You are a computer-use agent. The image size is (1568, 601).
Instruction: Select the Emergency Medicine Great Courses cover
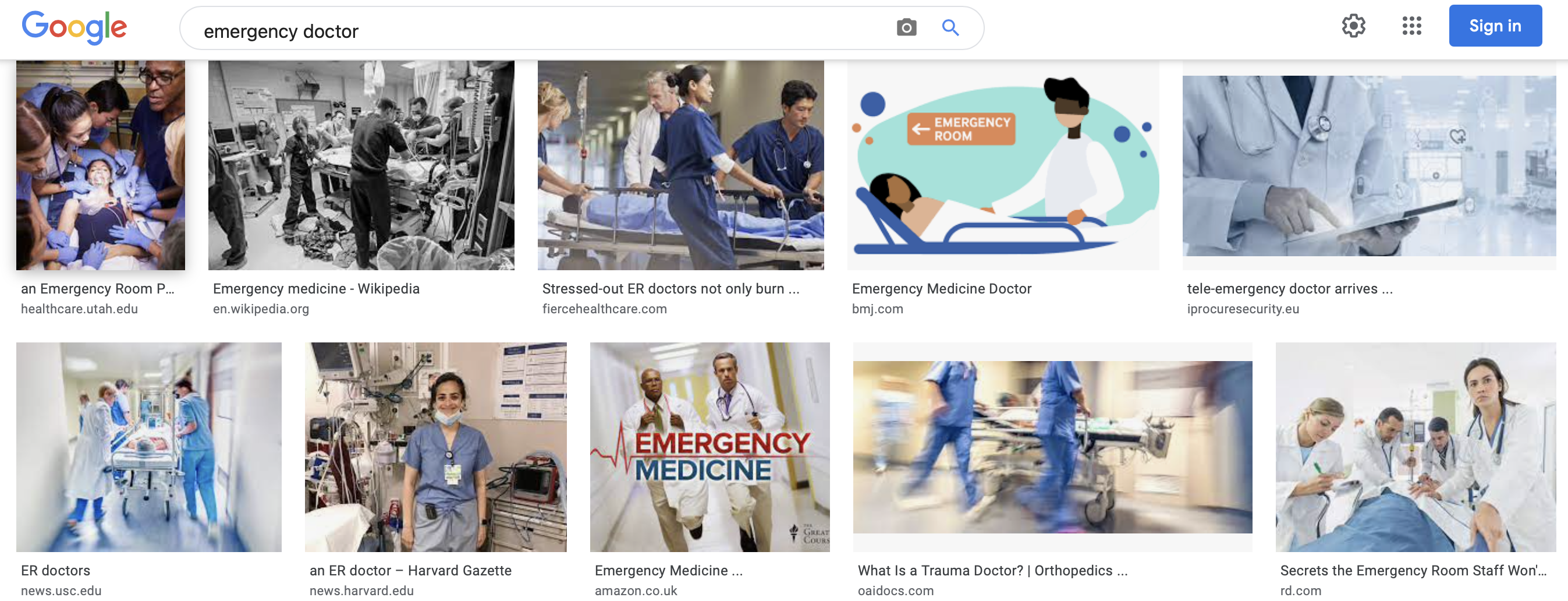(x=709, y=447)
